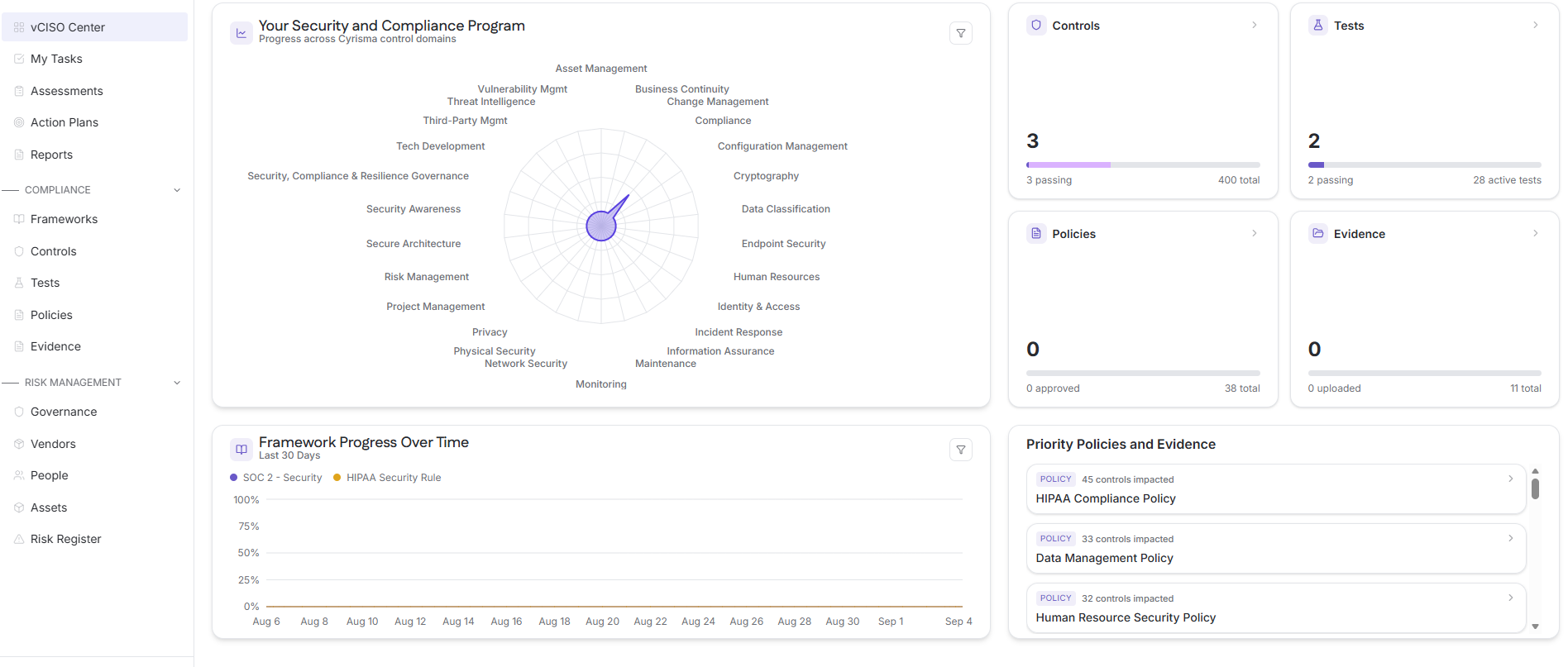Viewport: 1568px width, 667px height.
Task: Open filter for Framework Progress Over Time
Action: 961,450
